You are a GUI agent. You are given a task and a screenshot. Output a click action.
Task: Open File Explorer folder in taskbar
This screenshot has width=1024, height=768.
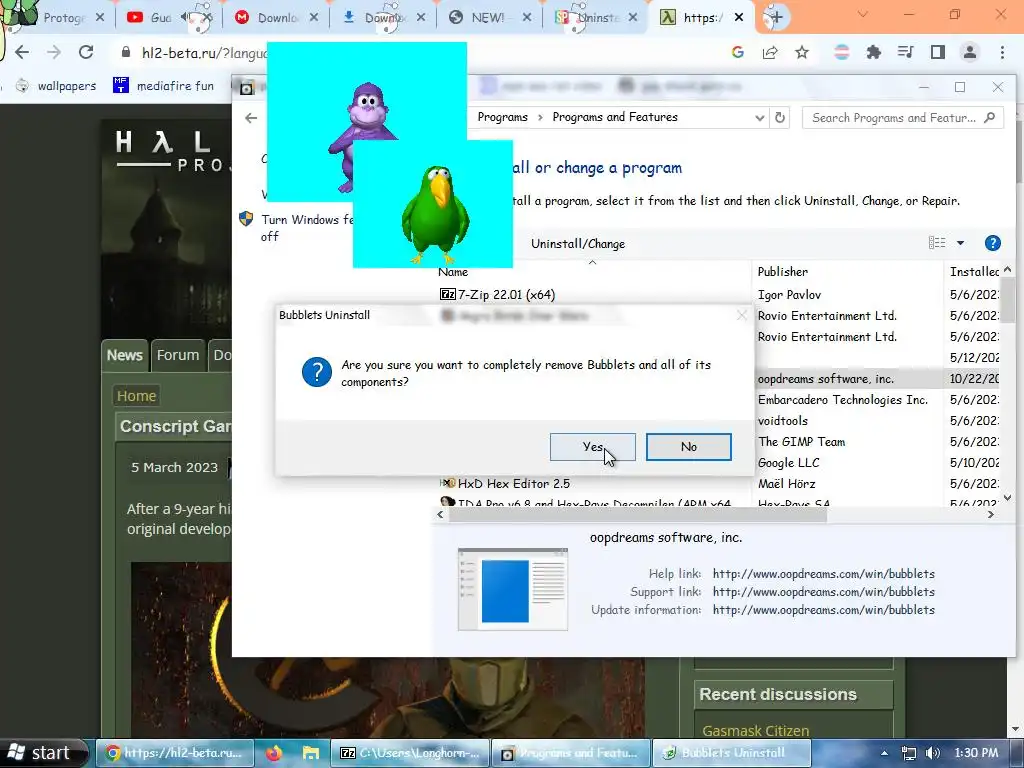pyautogui.click(x=310, y=753)
